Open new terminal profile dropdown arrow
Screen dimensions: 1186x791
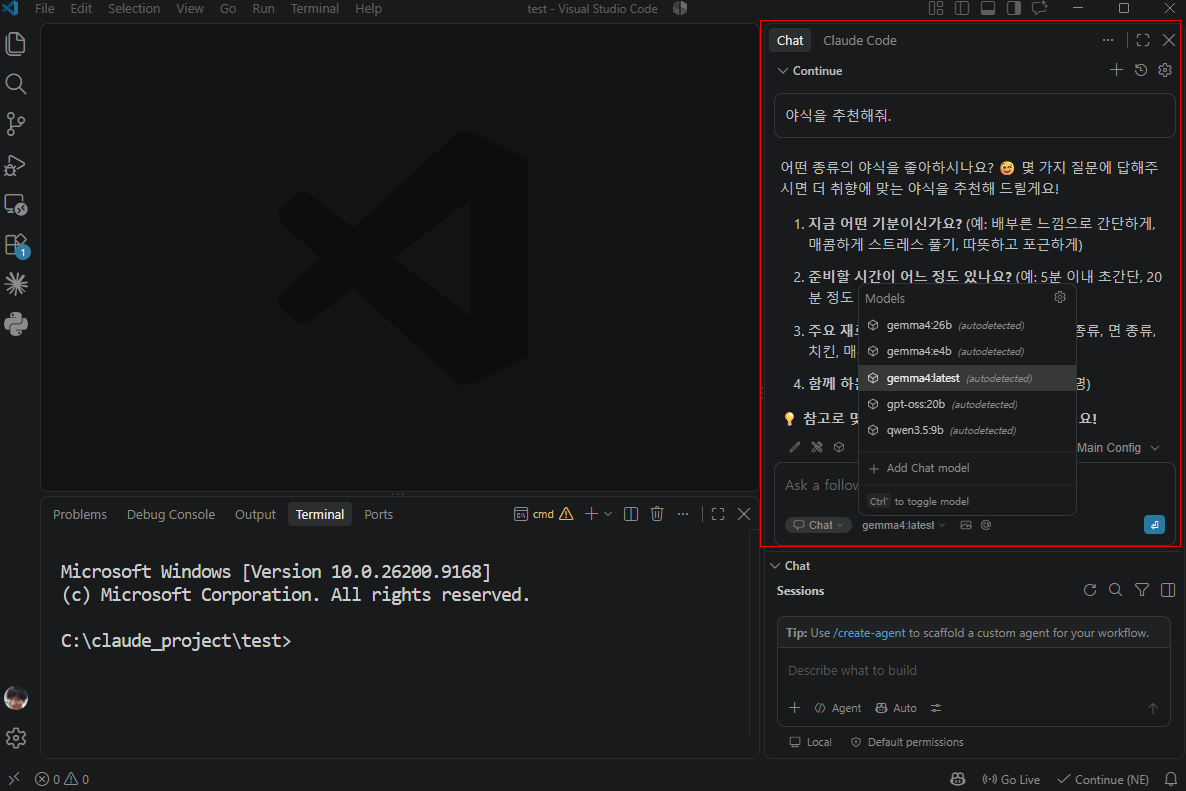coord(608,514)
